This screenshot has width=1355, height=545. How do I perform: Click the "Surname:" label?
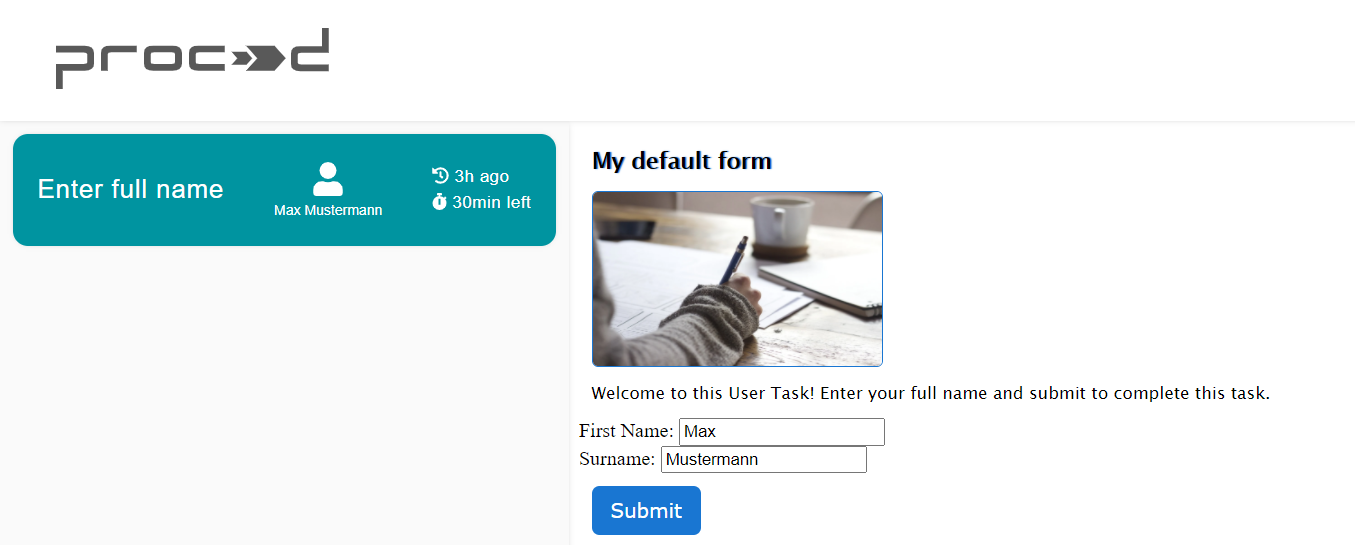click(x=617, y=459)
